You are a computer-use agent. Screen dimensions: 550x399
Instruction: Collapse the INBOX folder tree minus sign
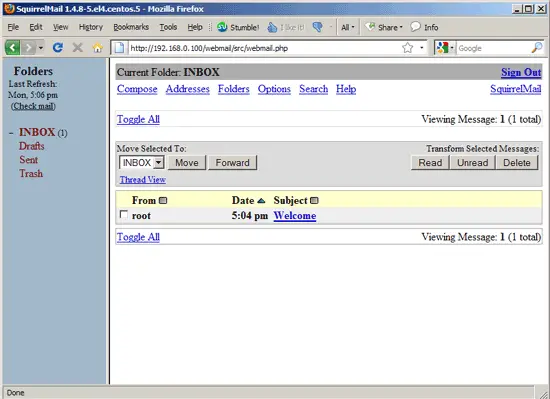coord(11,133)
